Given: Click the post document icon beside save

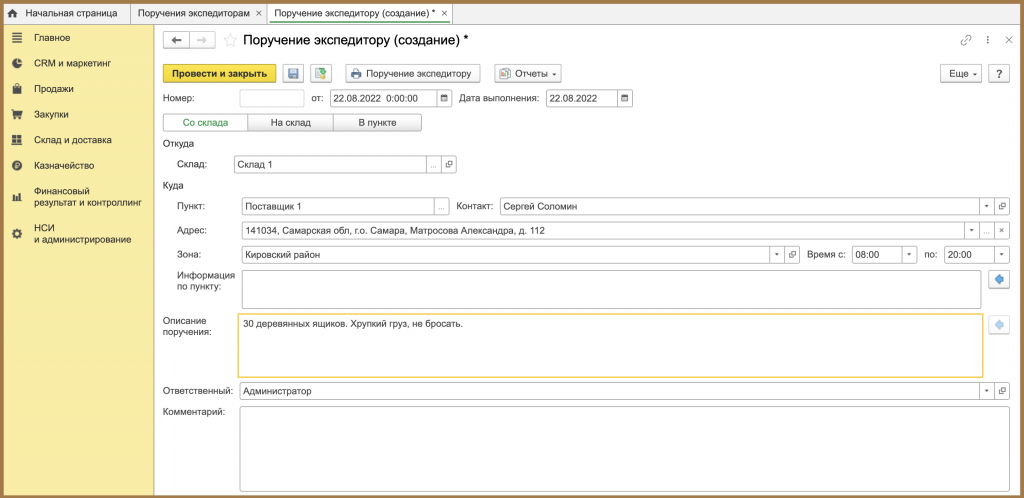Looking at the screenshot, I should pyautogui.click(x=321, y=74).
